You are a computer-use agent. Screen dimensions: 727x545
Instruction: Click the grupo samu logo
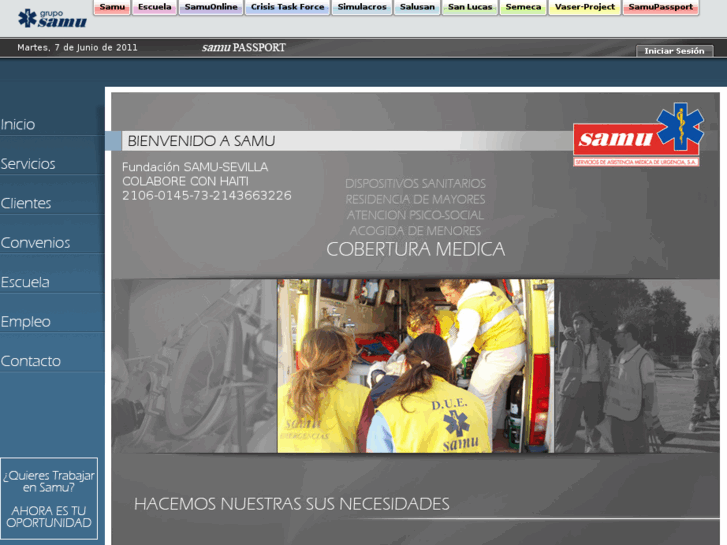click(52, 19)
